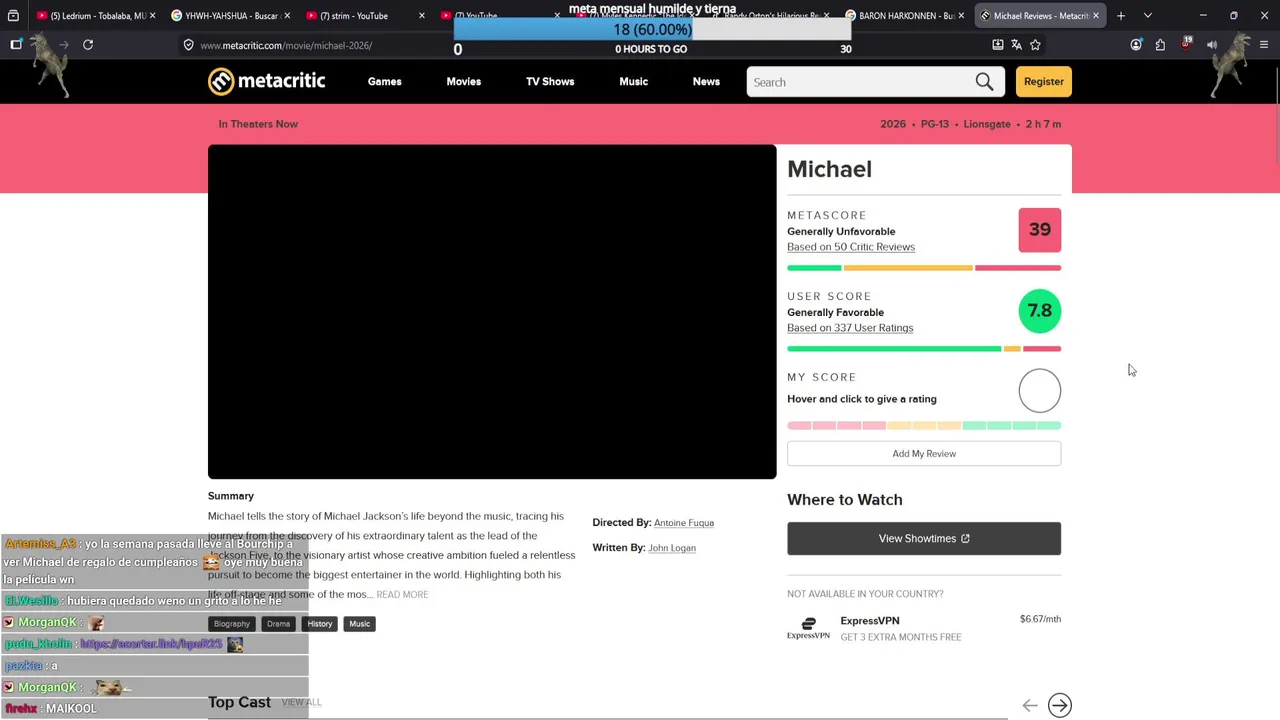Select the Music genre tag
This screenshot has height=720, width=1280.
[x=359, y=624]
